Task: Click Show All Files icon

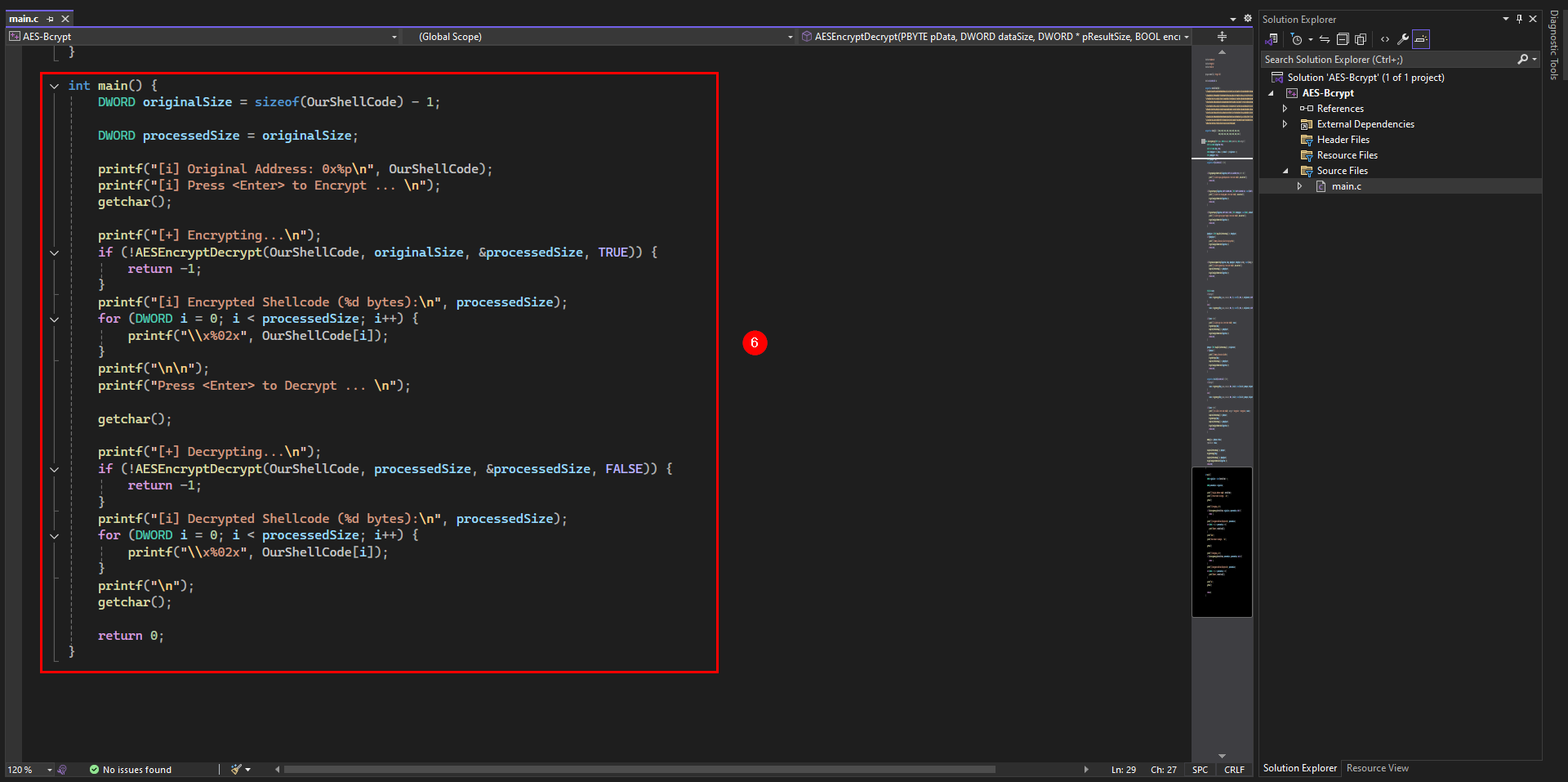Action: tap(1361, 39)
